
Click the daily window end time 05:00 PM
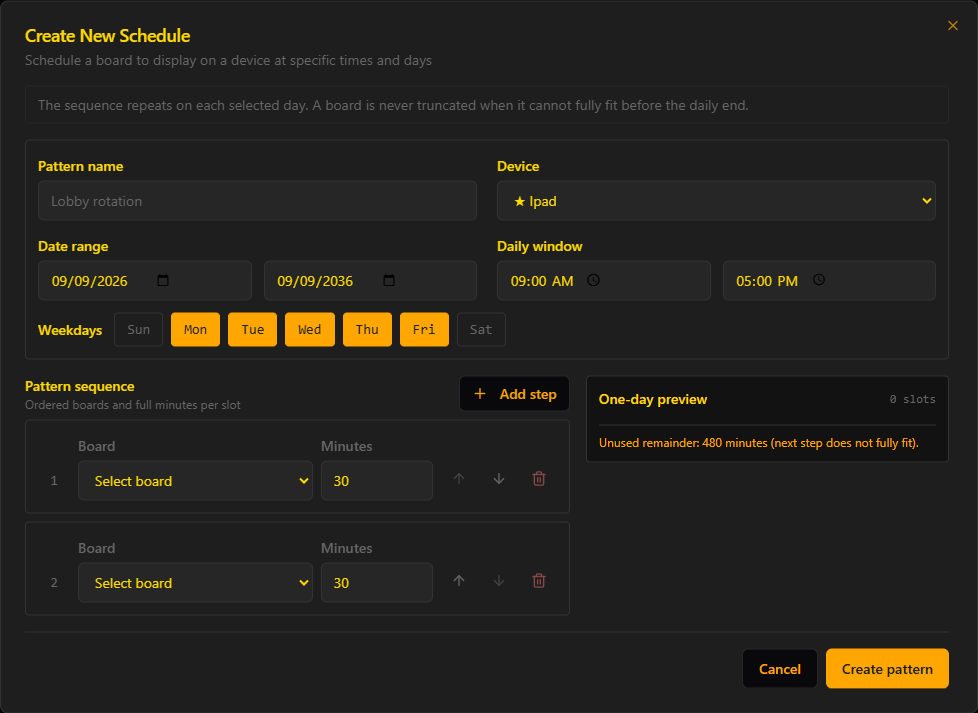[829, 281]
